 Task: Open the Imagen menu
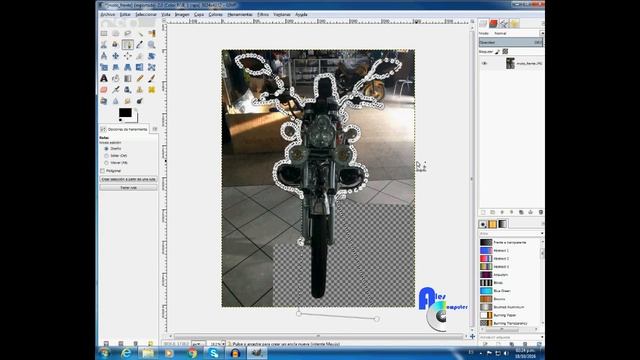tap(182, 14)
